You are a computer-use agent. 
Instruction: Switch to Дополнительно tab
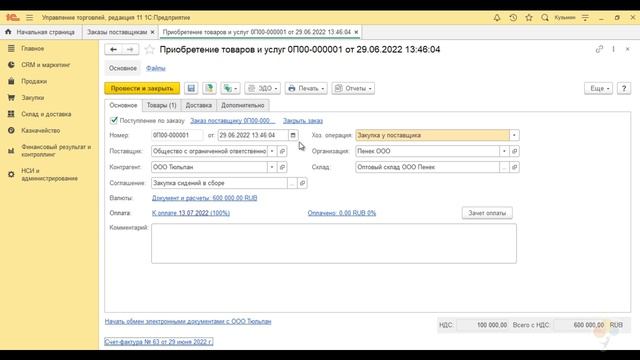click(x=243, y=105)
